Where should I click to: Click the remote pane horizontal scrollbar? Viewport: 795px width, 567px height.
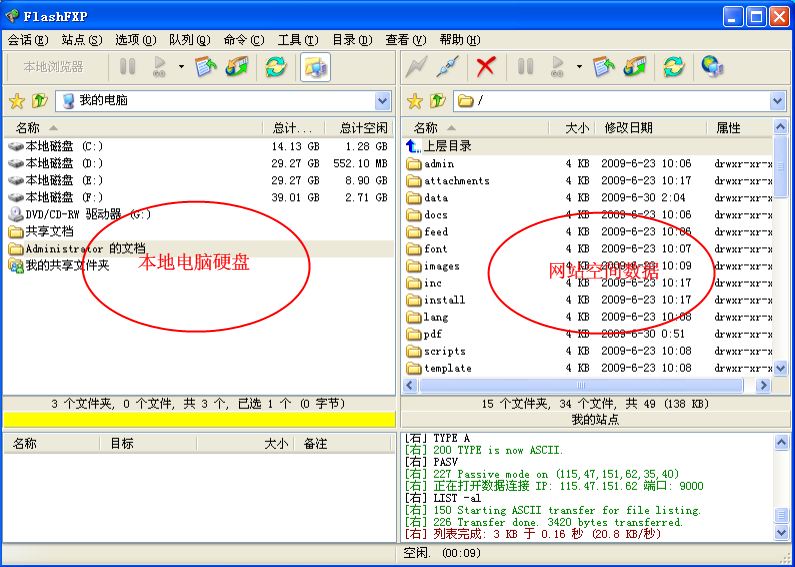(x=580, y=385)
